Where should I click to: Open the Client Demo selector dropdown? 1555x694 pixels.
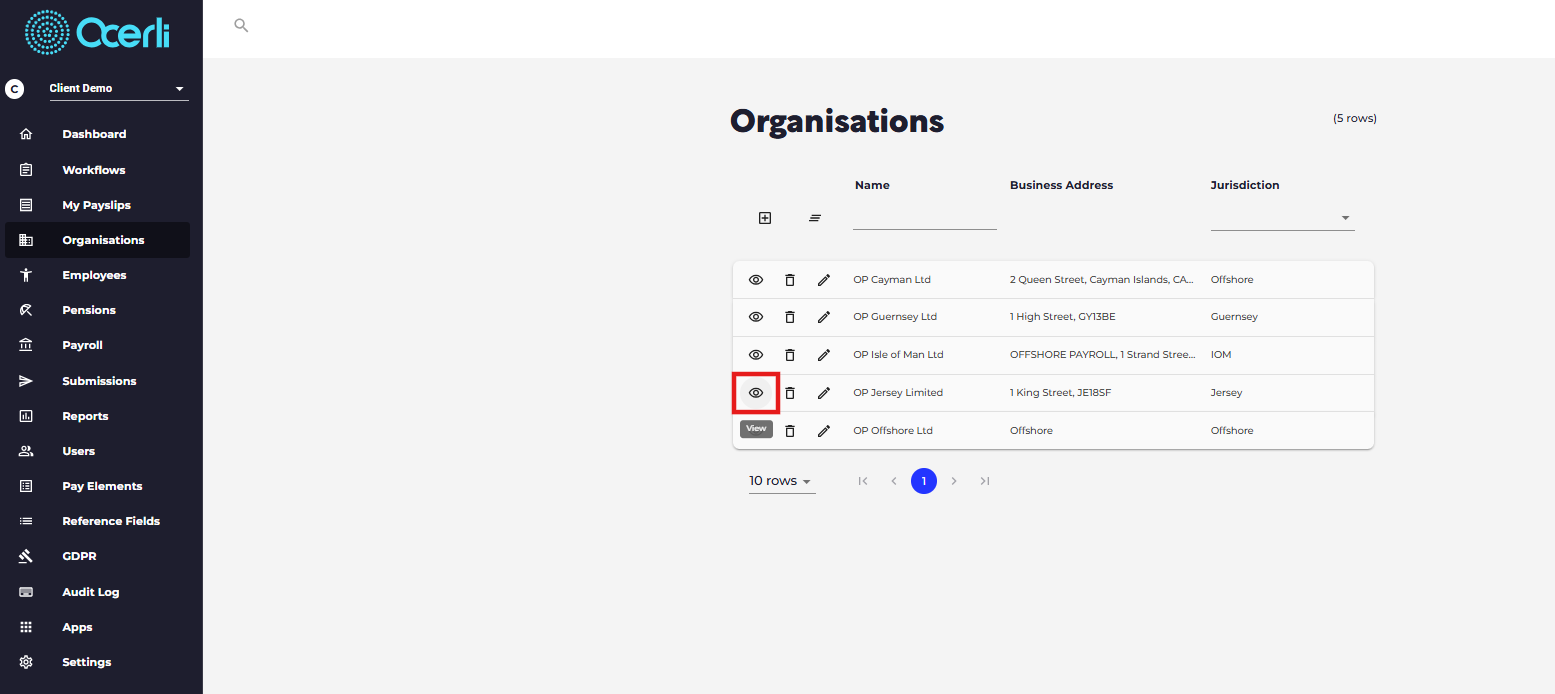(119, 89)
